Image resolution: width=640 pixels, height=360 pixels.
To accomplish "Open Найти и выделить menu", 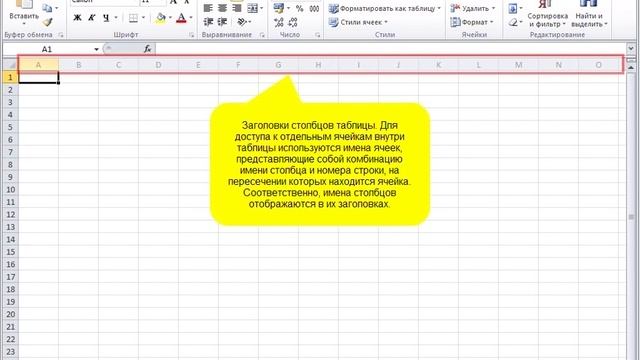I will [589, 14].
